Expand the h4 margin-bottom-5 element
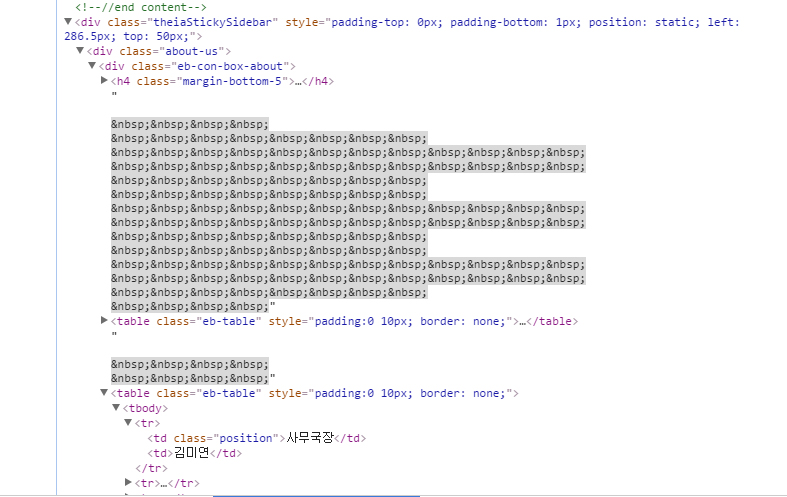 (x=104, y=80)
